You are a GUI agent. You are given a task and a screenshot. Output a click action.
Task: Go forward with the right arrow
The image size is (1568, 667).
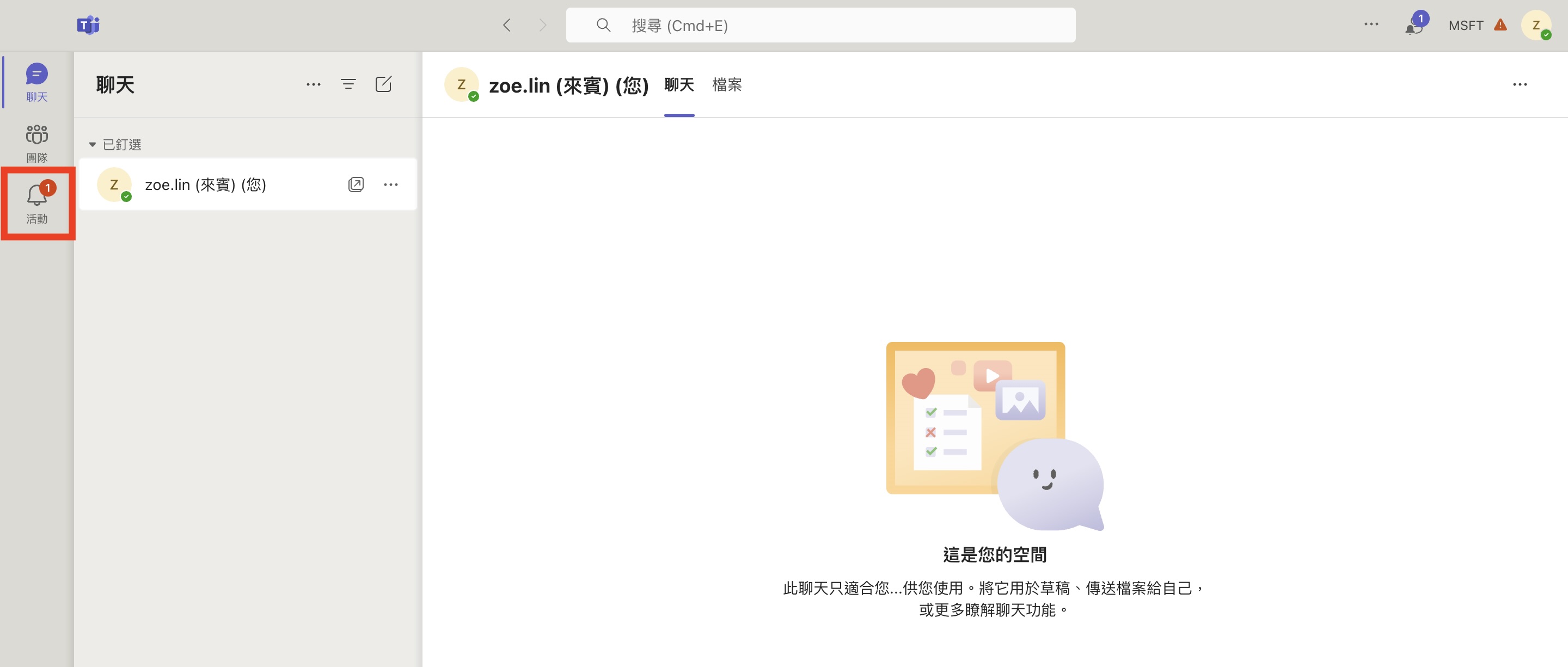tap(542, 25)
